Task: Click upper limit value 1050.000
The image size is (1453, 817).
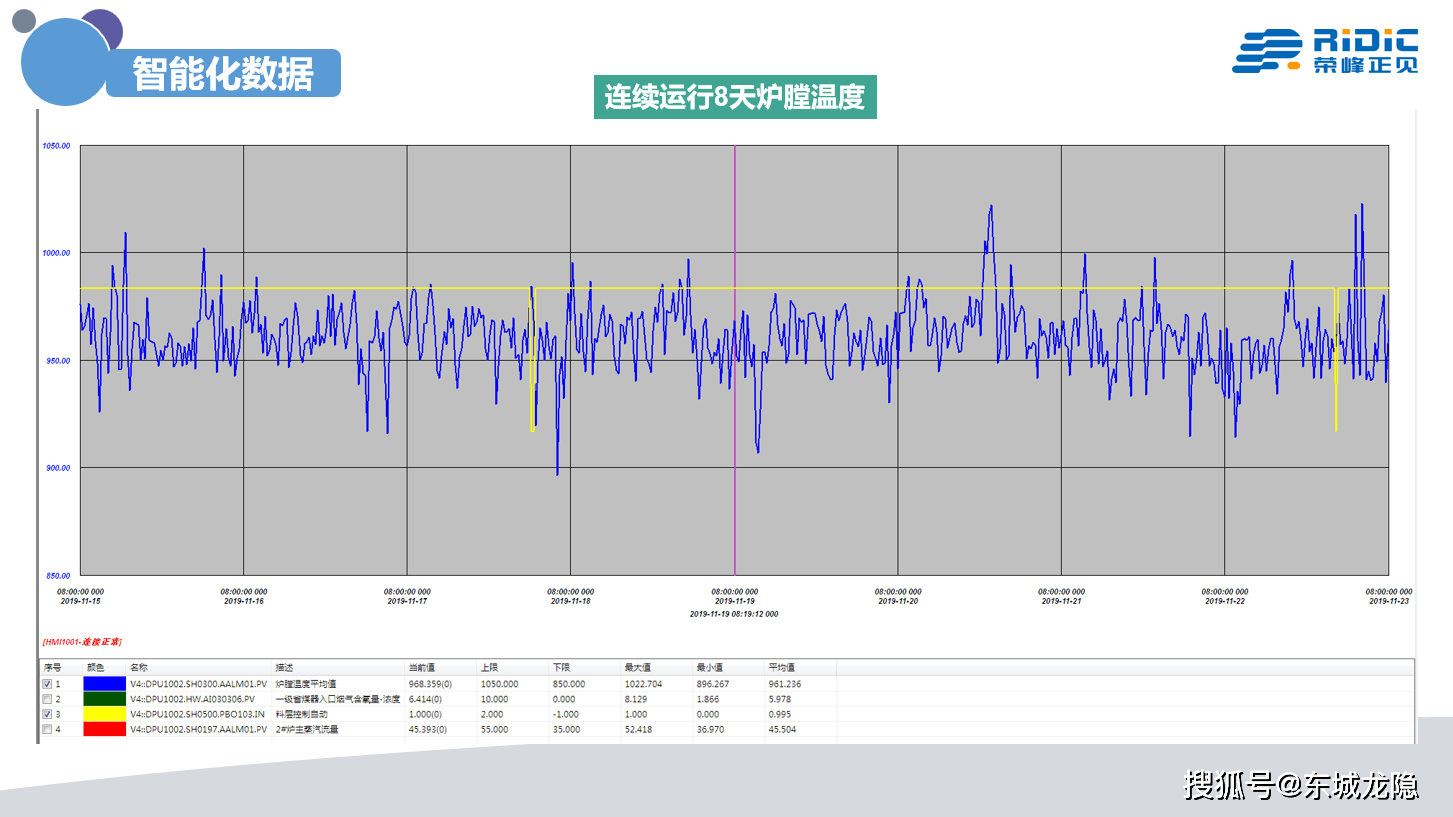Action: click(499, 684)
